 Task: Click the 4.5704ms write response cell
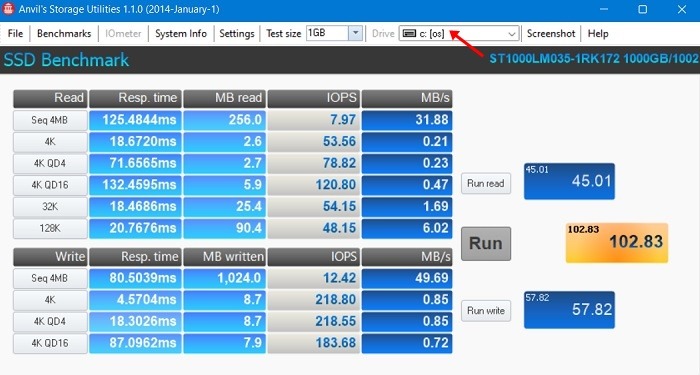pyautogui.click(x=135, y=300)
